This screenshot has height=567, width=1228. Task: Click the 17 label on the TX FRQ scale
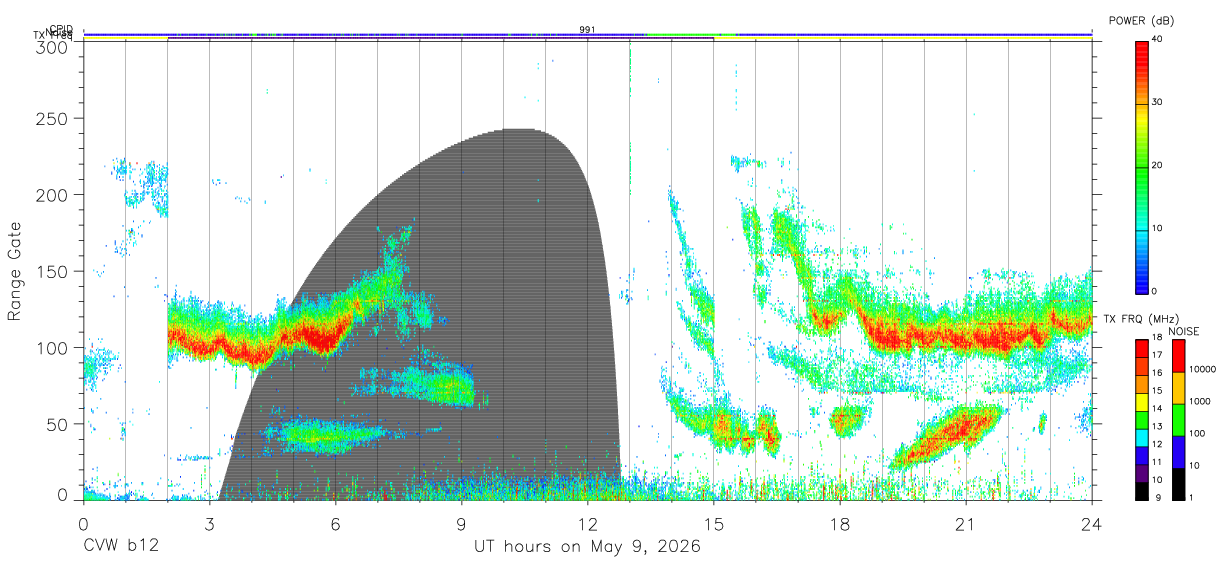1156,356
